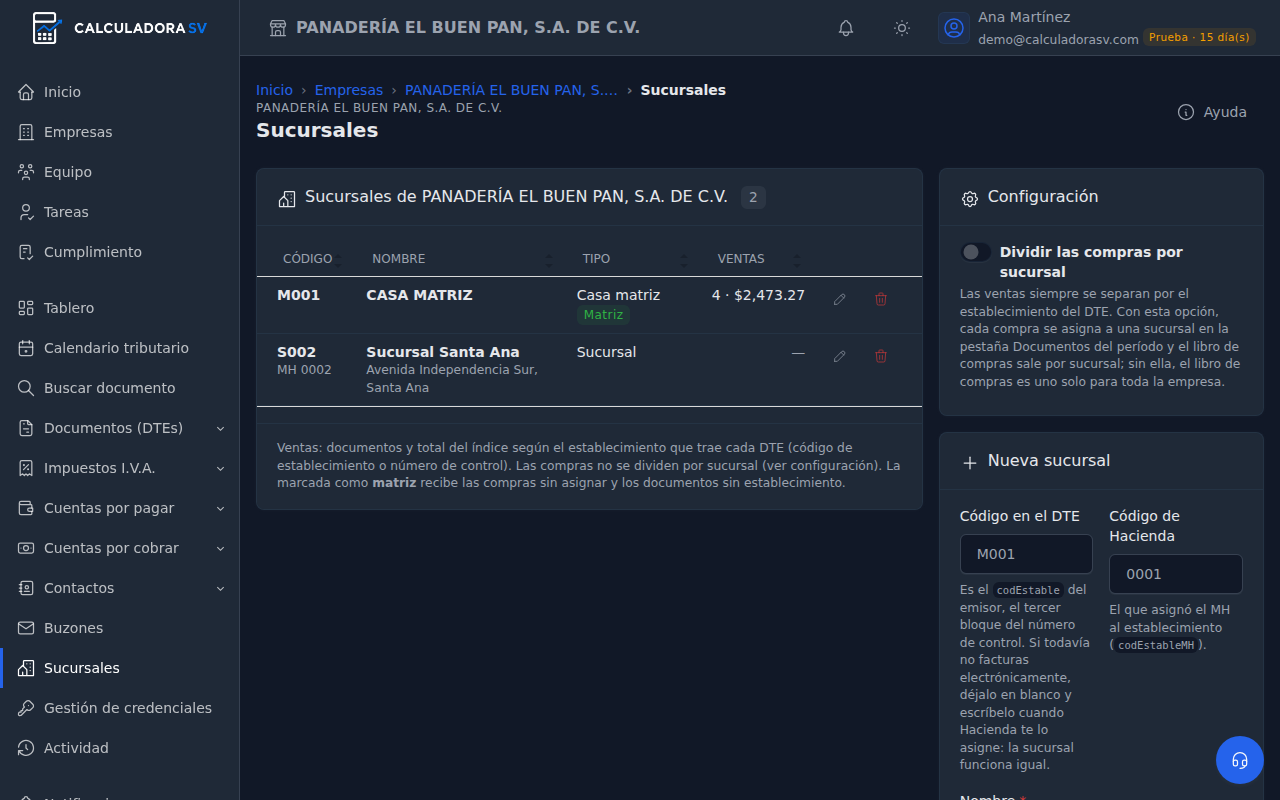Click the Gestión de credenciales key icon

(26, 708)
